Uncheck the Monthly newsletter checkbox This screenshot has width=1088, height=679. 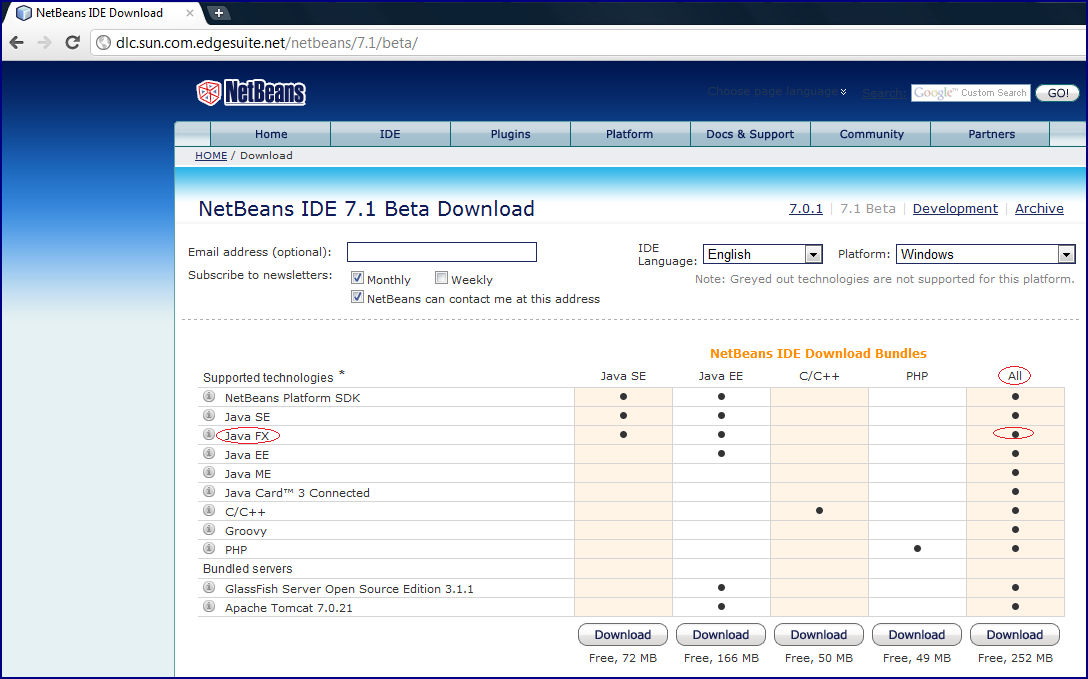click(357, 278)
